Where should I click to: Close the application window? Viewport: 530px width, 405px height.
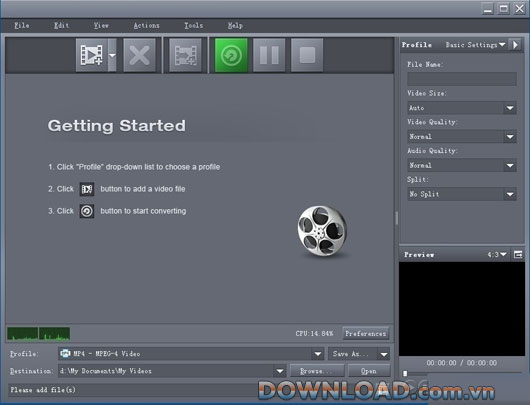click(520, 9)
